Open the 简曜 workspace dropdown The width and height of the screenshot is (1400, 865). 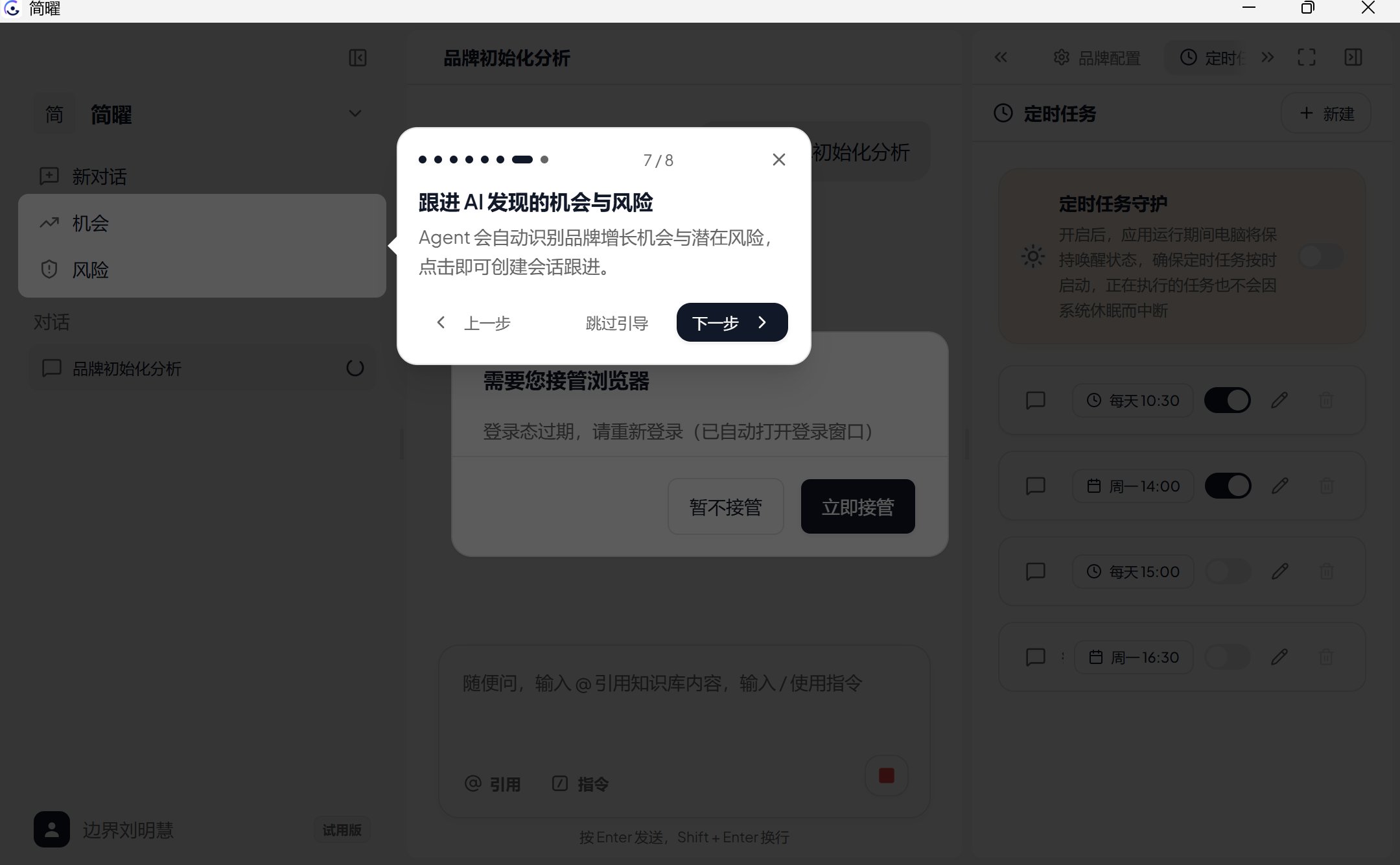tap(355, 114)
